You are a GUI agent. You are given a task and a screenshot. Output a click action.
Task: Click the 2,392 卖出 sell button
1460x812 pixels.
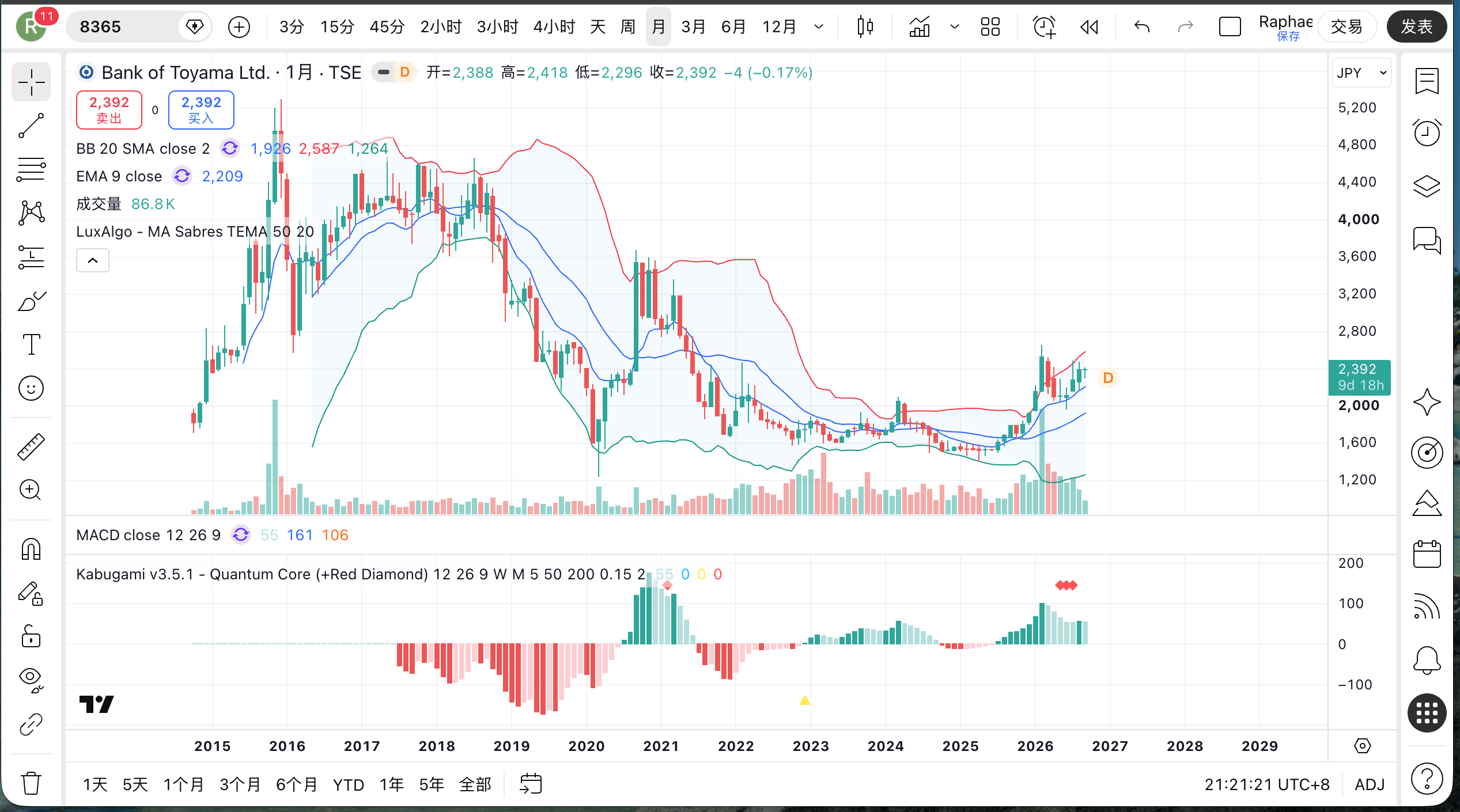pos(109,109)
